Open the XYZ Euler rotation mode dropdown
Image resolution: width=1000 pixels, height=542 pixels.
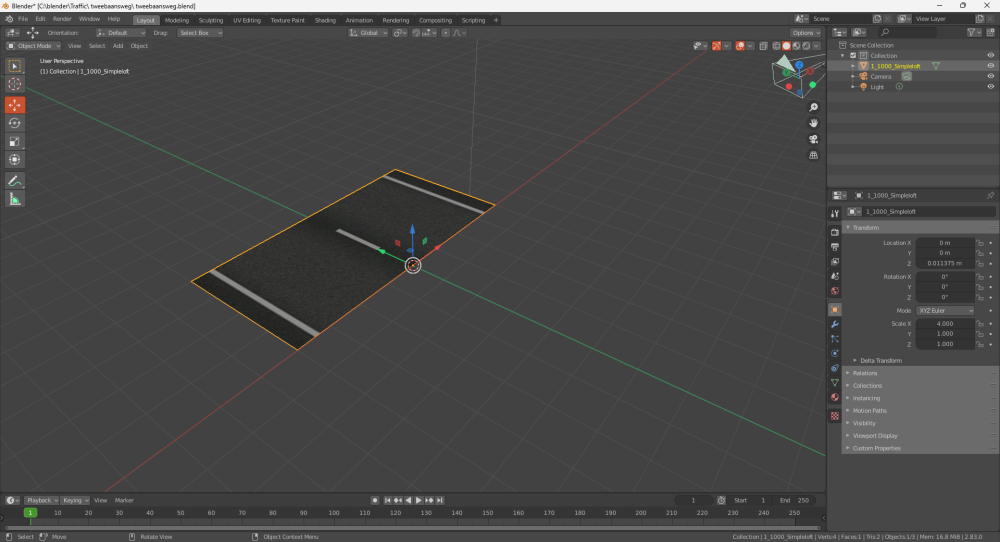[945, 310]
